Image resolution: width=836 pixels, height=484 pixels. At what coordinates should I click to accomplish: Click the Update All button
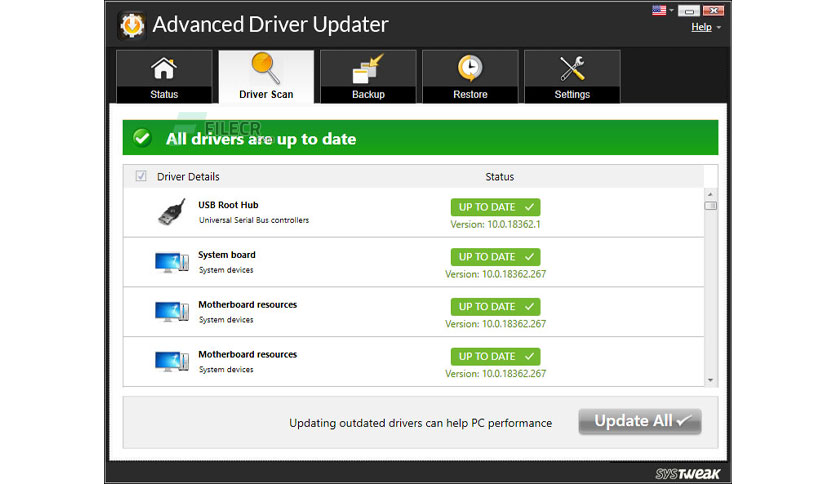(640, 421)
